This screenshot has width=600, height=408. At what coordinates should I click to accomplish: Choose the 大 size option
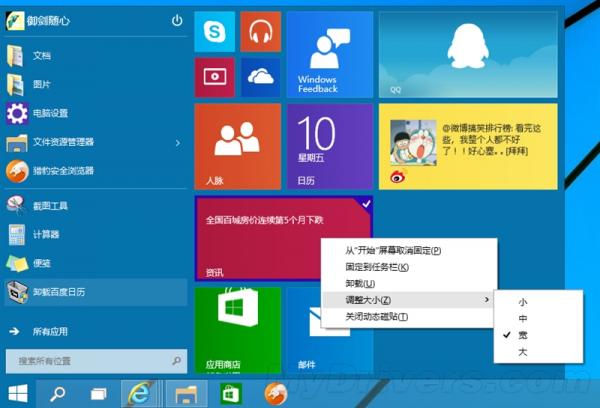[523, 352]
